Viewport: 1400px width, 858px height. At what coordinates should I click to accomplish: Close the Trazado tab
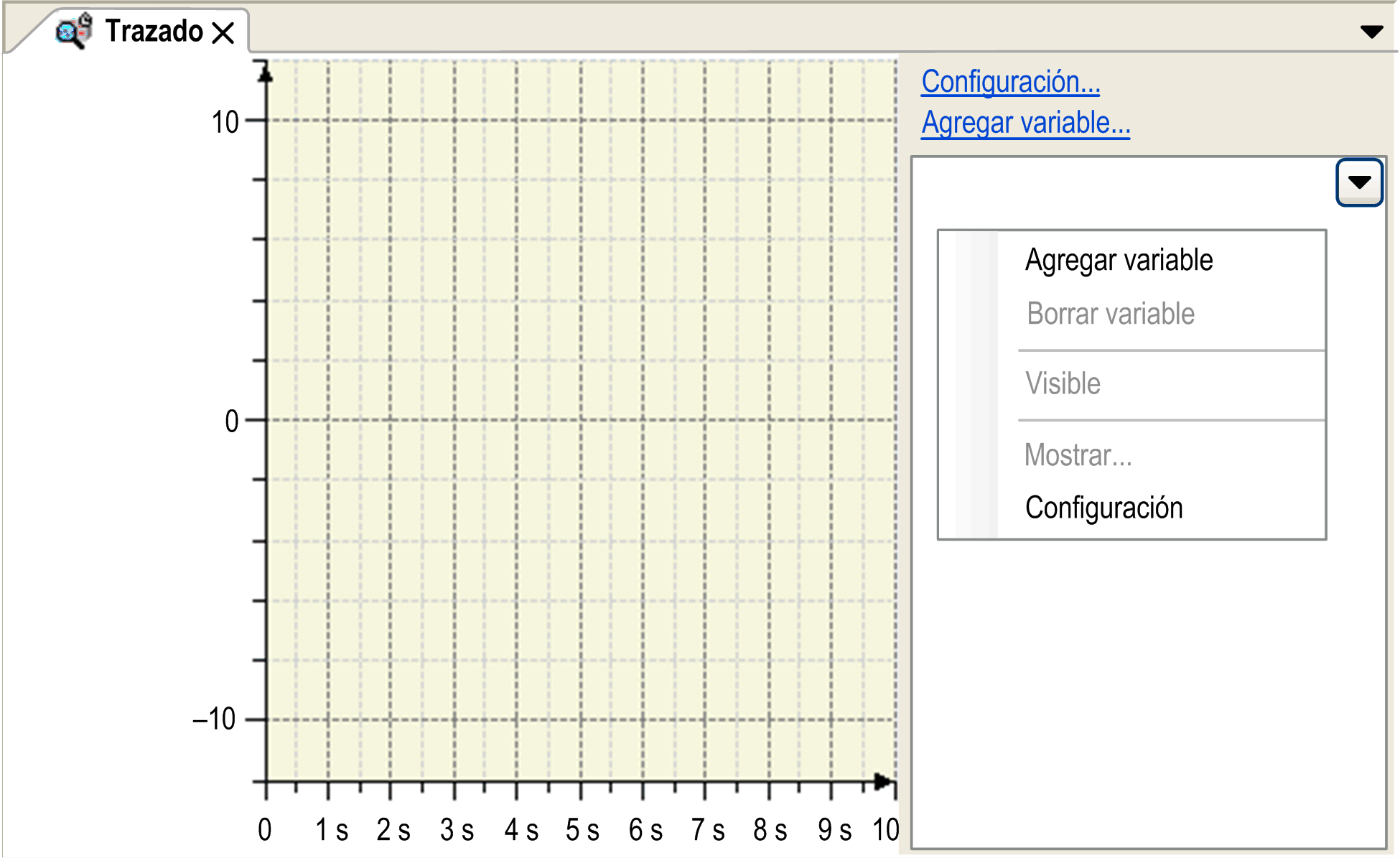pyautogui.click(x=224, y=32)
